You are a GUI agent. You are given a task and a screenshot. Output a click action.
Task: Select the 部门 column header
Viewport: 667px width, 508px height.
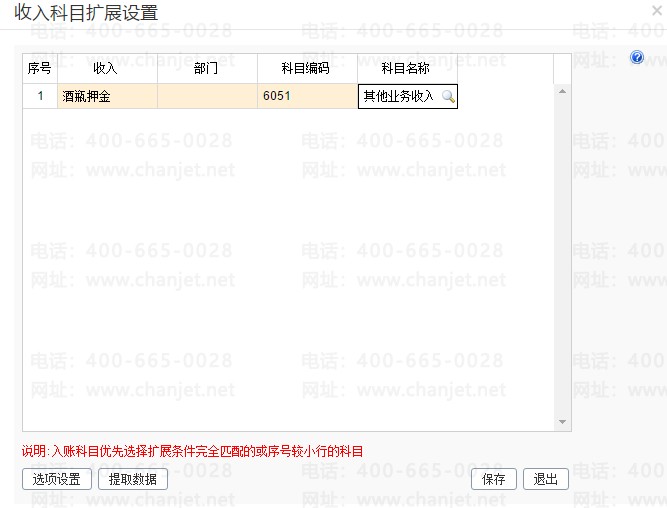click(x=207, y=68)
